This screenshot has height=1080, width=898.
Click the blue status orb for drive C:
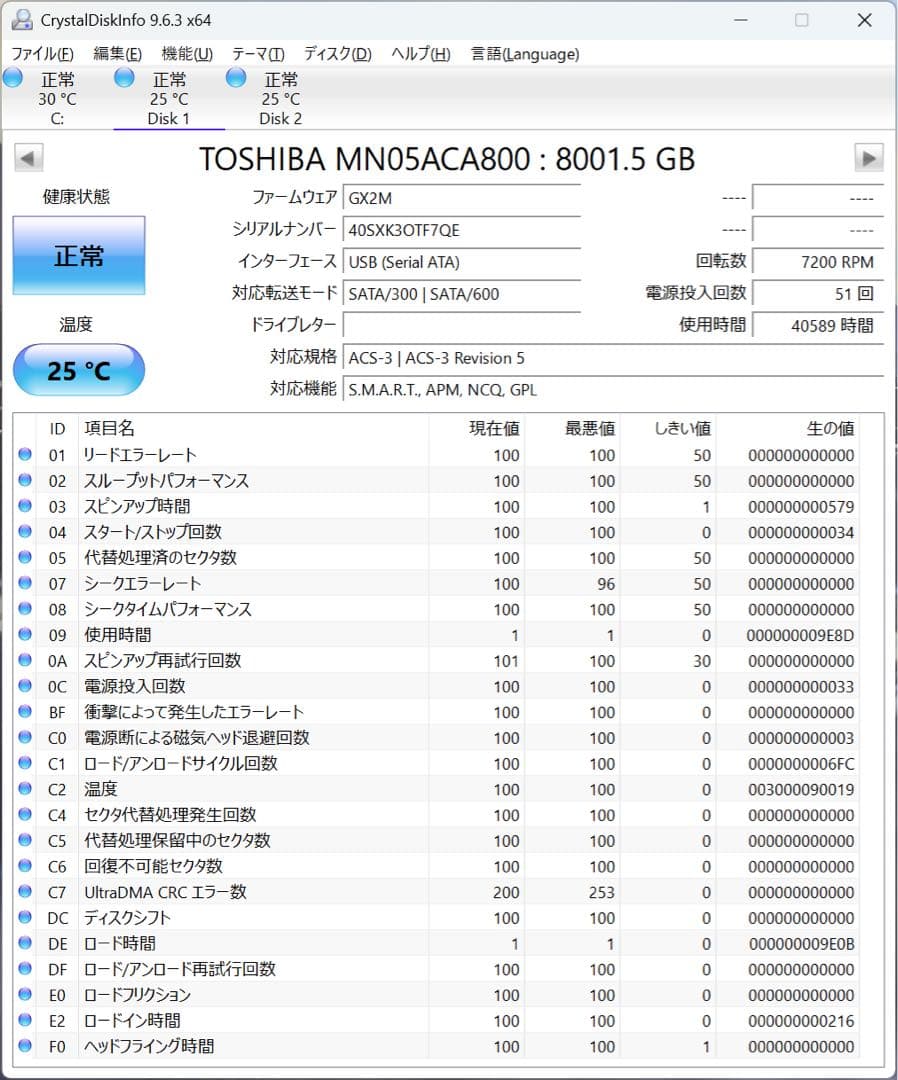(13, 78)
